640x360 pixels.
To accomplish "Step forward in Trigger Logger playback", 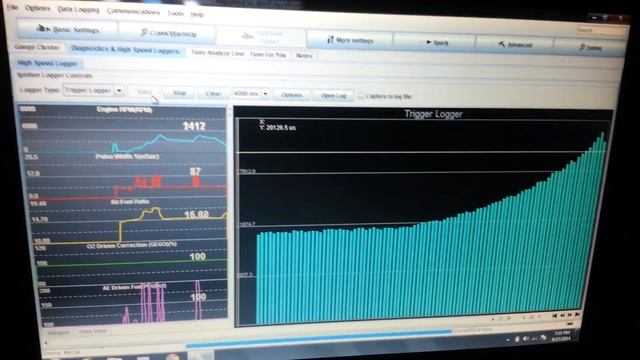I will point(570,315).
